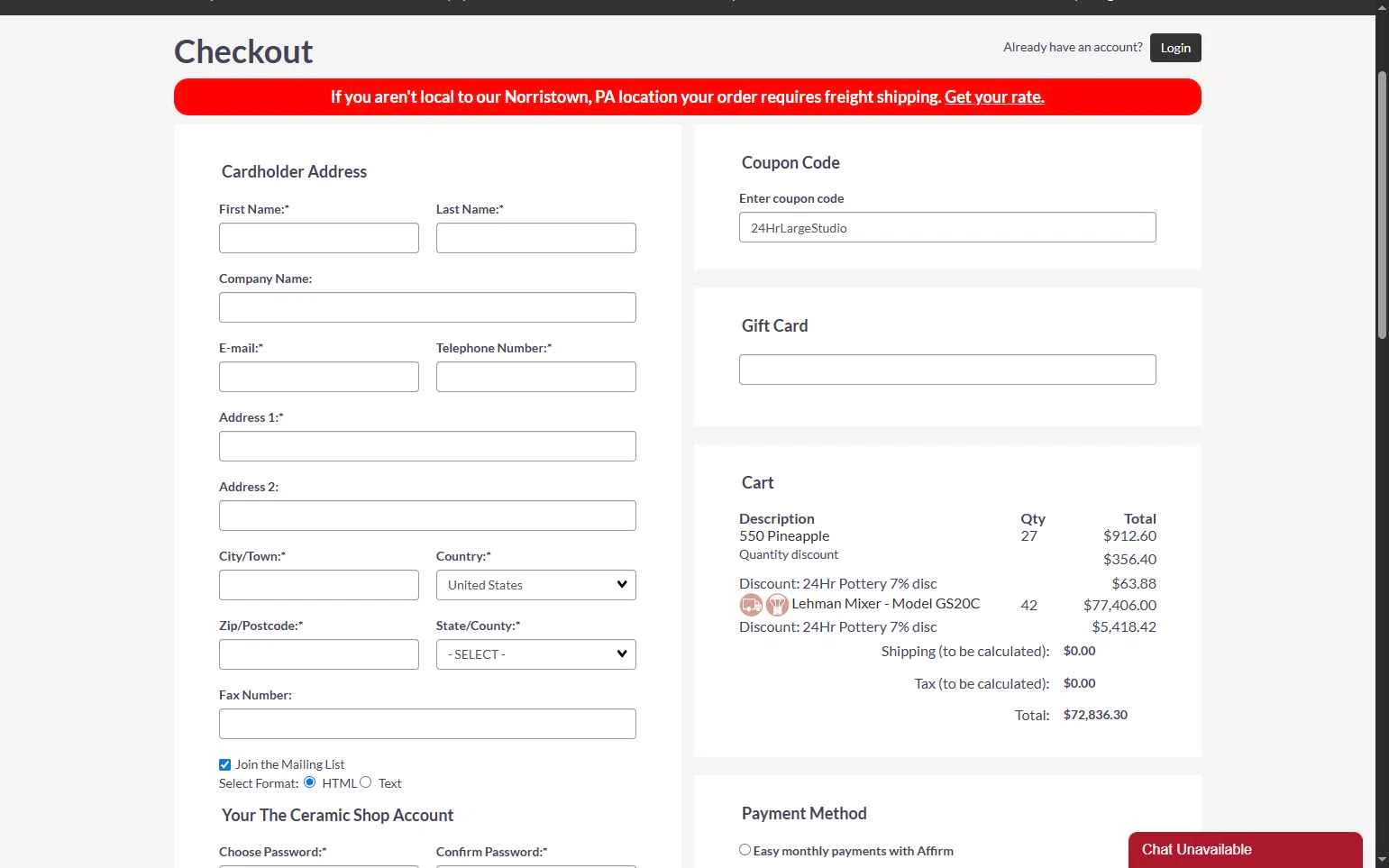Viewport: 1389px width, 868px height.
Task: Click the $63.88 discount amount
Action: click(1134, 583)
